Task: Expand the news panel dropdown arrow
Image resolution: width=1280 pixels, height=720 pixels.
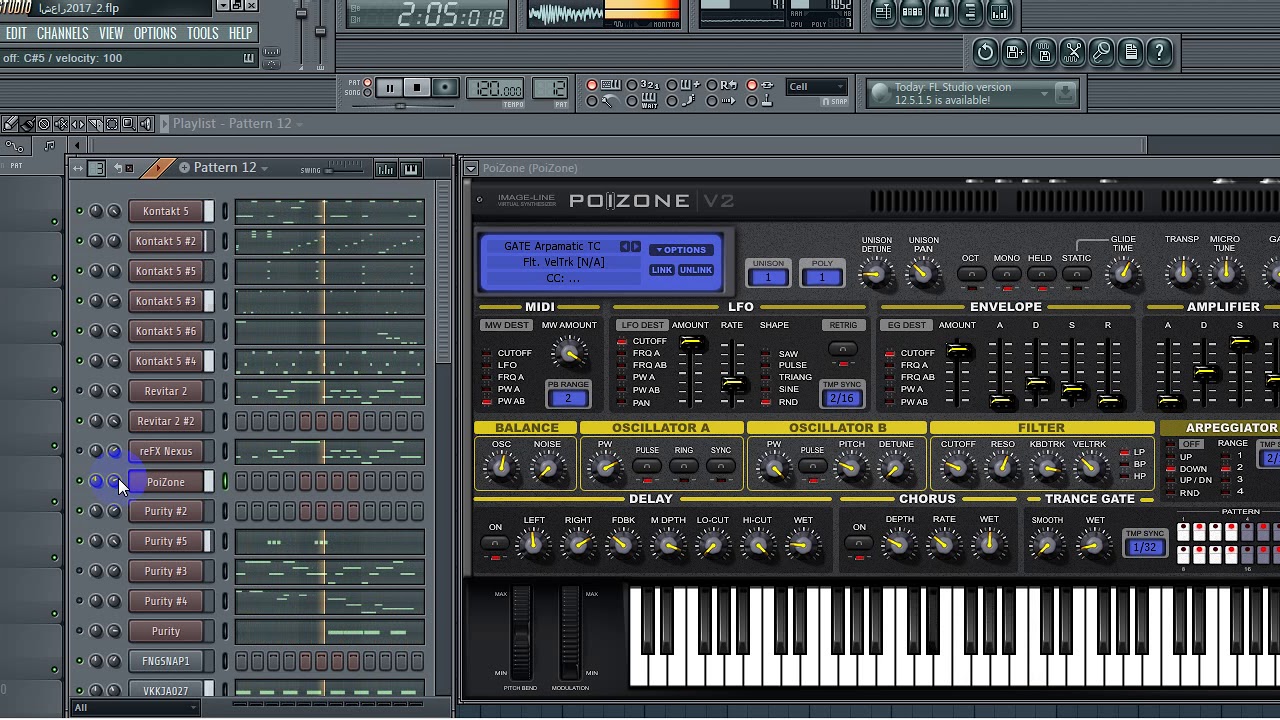Action: coord(1044,93)
